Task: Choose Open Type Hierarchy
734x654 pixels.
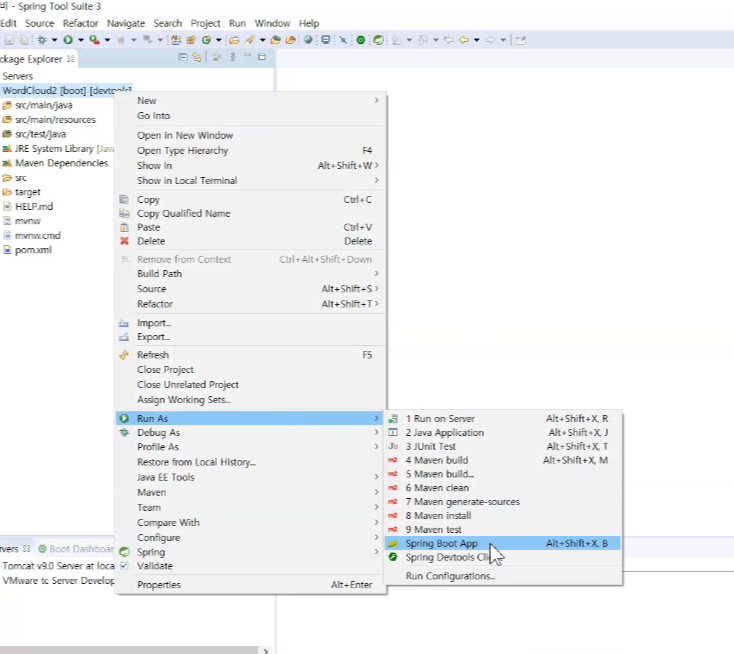Action: point(250,150)
